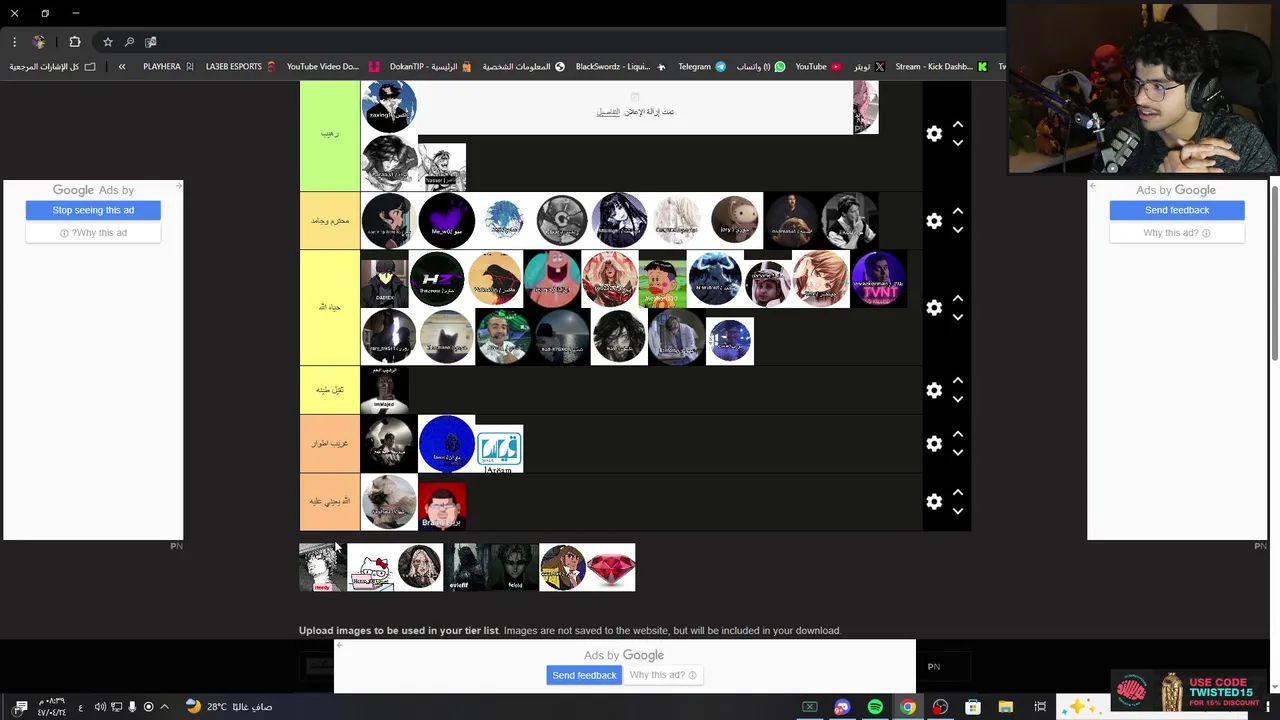The height and width of the screenshot is (720, 1280).
Task: Open the Chrome profile avatar
Action: (39, 42)
